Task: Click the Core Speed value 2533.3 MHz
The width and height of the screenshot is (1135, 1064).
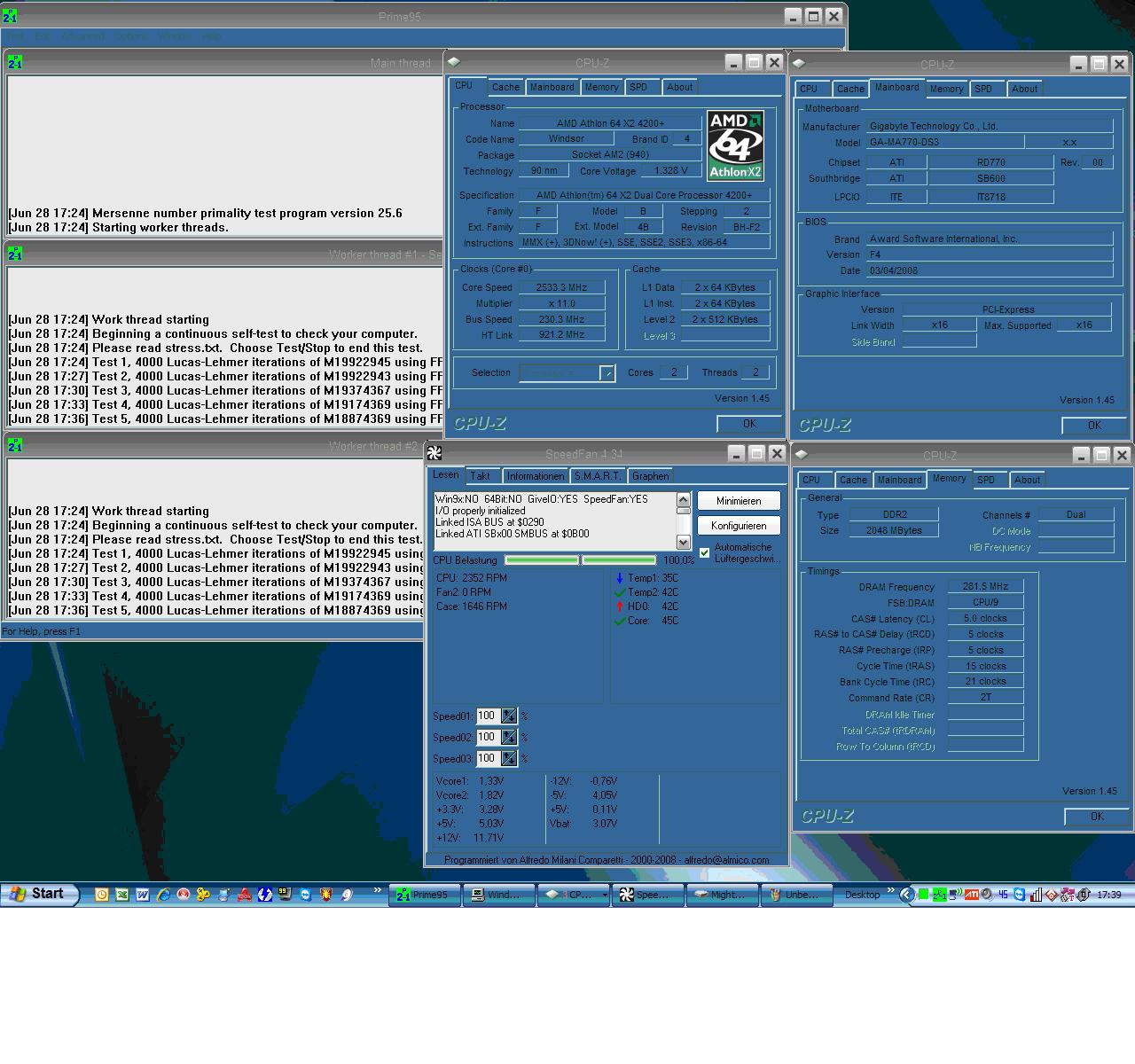Action: [561, 287]
